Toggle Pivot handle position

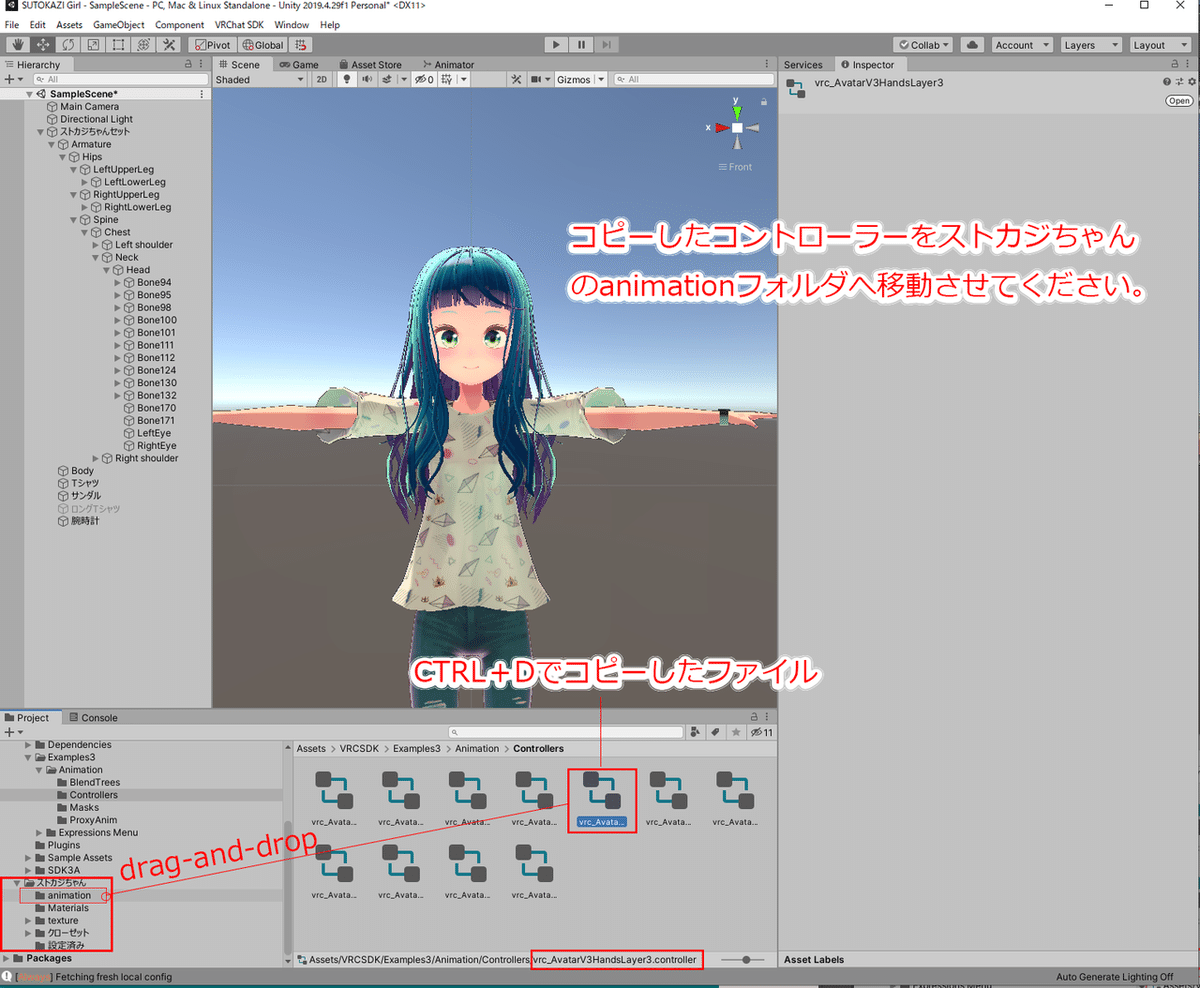click(212, 45)
